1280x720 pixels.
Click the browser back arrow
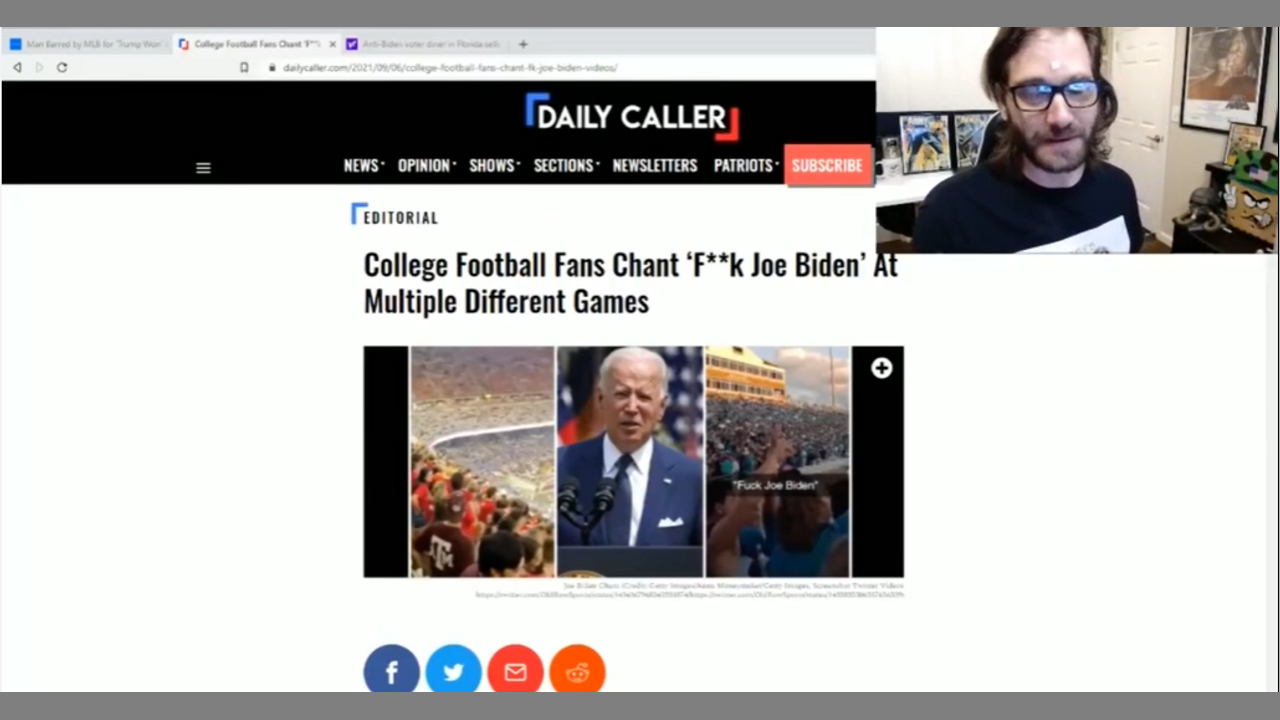coord(17,67)
